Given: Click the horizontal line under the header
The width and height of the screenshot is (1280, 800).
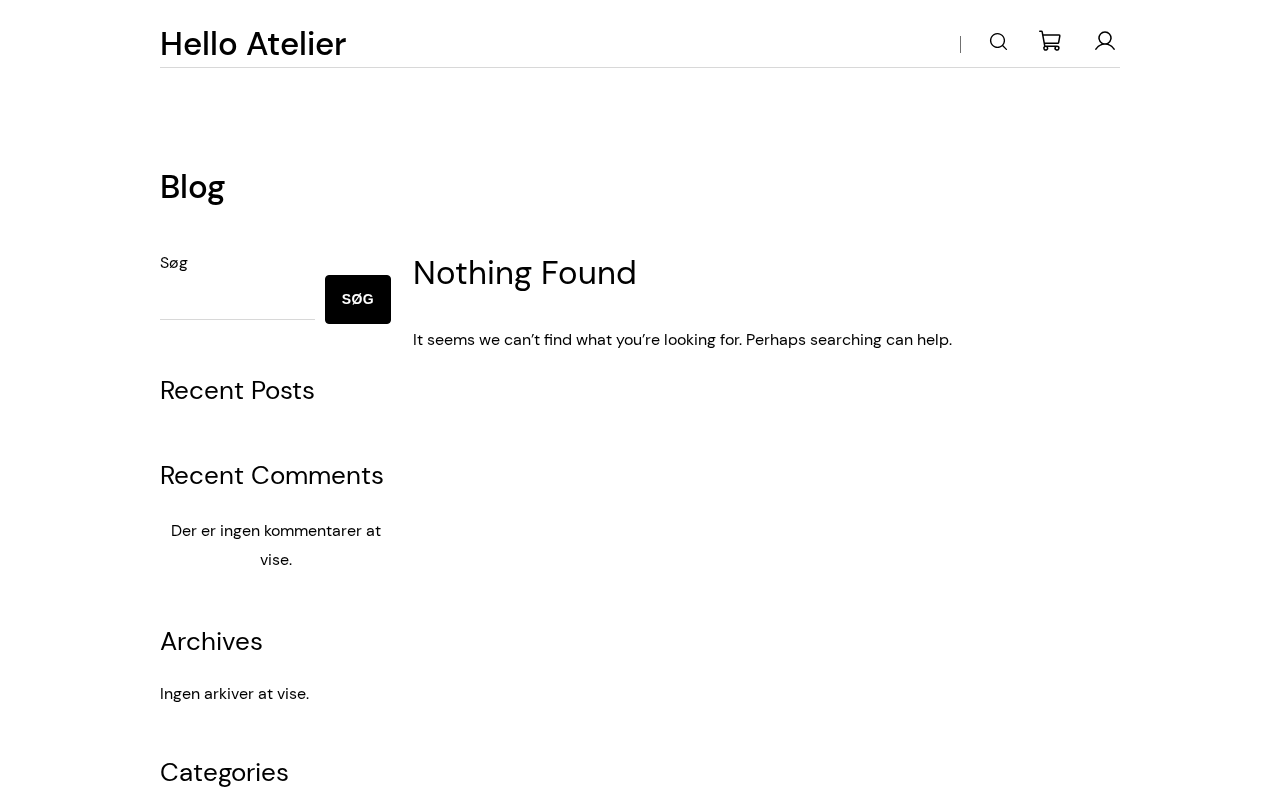Looking at the screenshot, I should [x=640, y=68].
